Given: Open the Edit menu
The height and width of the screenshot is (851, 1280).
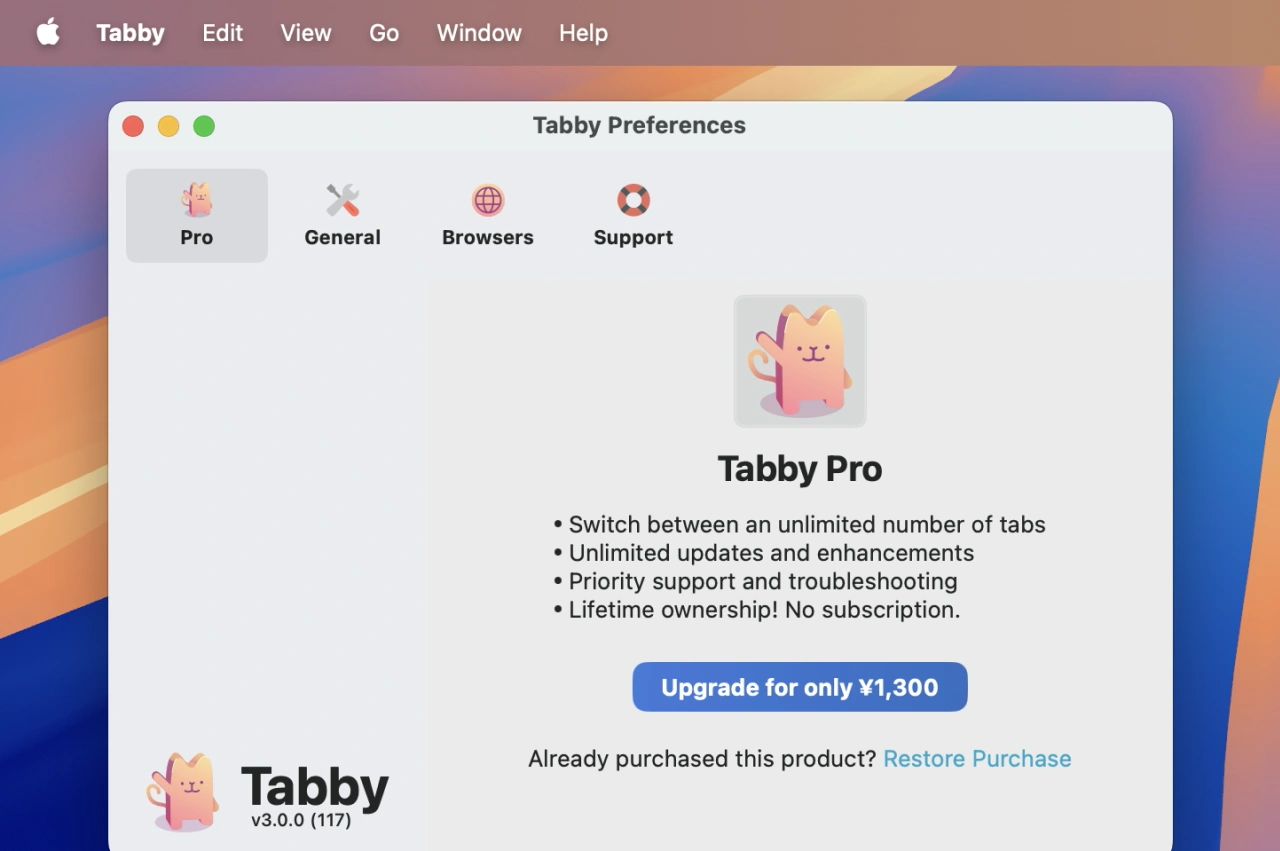Looking at the screenshot, I should click(x=222, y=33).
